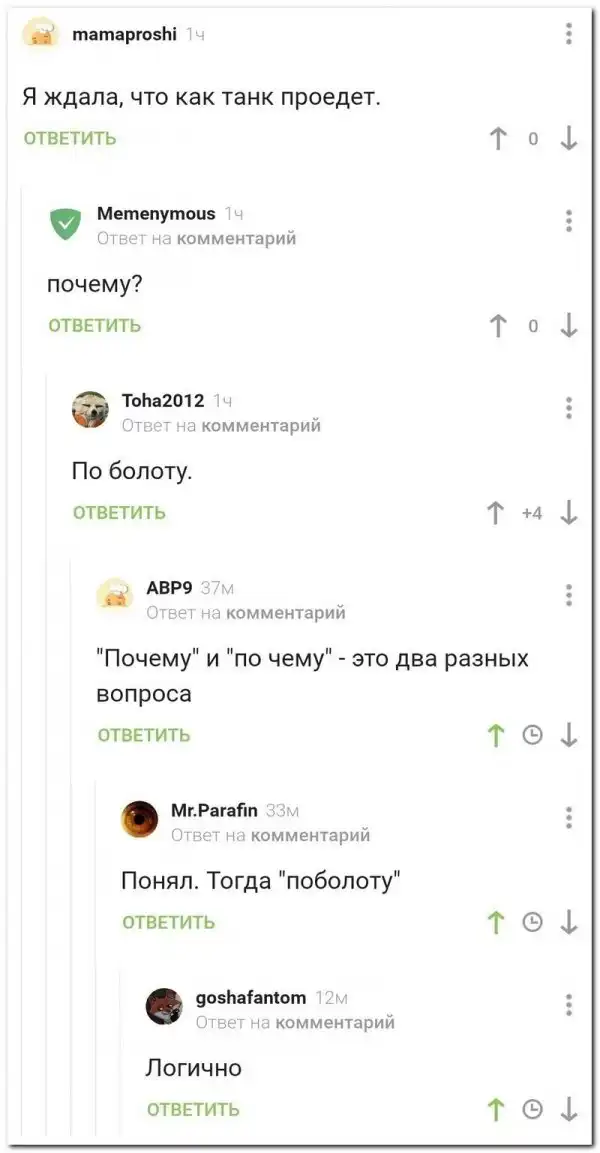The width and height of the screenshot is (600, 1153).
Task: Downvote Mr.Parafin's "поболоту" comment
Action: [569, 923]
